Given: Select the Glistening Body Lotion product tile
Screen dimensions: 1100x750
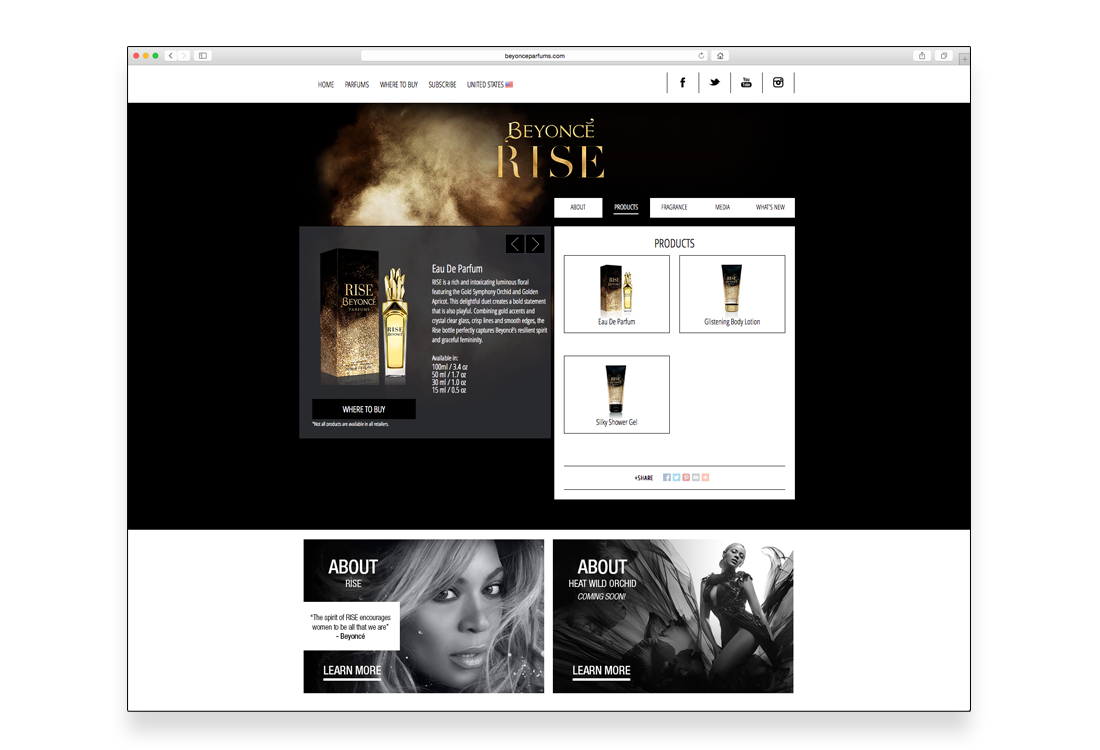Looking at the screenshot, I should coord(732,294).
